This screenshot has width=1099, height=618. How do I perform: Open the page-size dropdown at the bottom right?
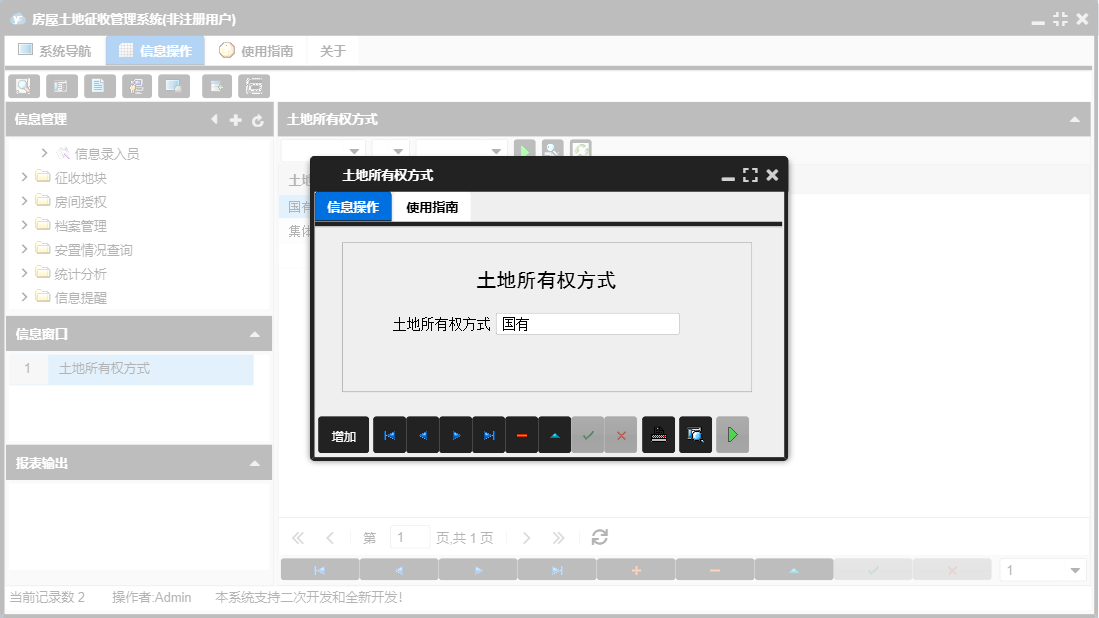pyautogui.click(x=1043, y=568)
